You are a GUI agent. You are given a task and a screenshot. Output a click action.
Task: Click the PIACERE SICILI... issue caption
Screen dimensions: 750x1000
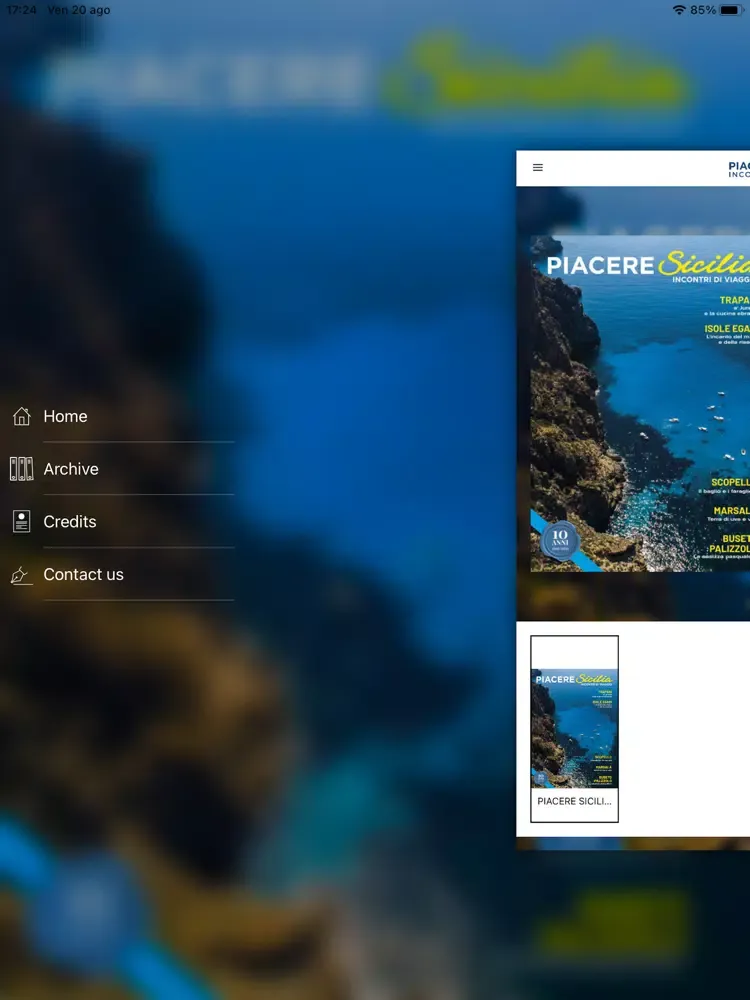click(x=575, y=802)
